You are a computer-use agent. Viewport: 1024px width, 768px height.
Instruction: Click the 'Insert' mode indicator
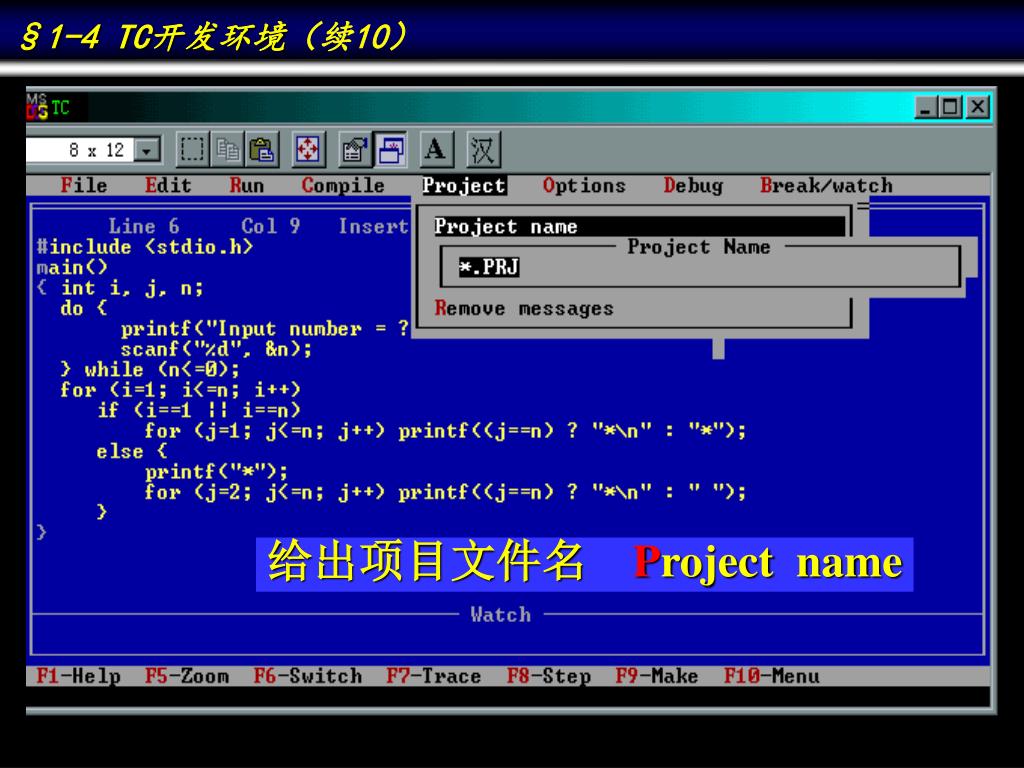coord(373,226)
